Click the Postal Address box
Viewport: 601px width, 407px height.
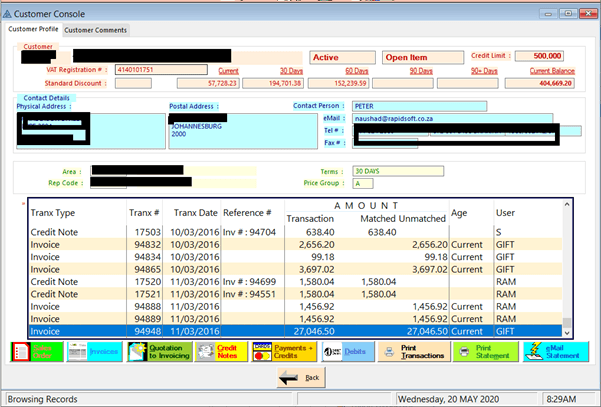[x=243, y=131]
